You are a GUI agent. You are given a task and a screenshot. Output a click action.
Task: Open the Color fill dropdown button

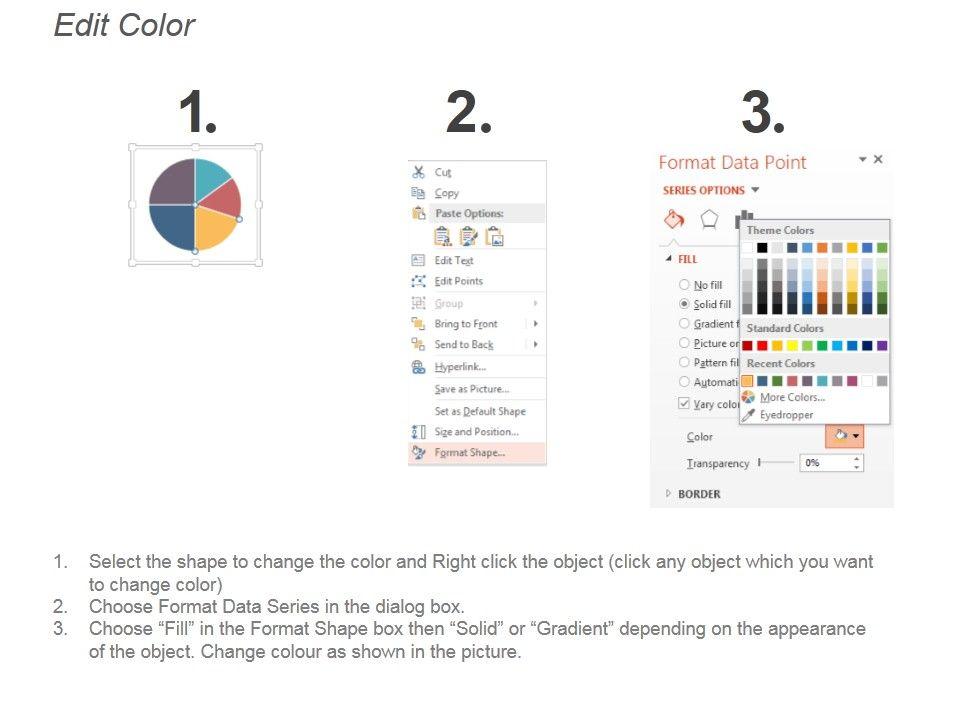(844, 436)
